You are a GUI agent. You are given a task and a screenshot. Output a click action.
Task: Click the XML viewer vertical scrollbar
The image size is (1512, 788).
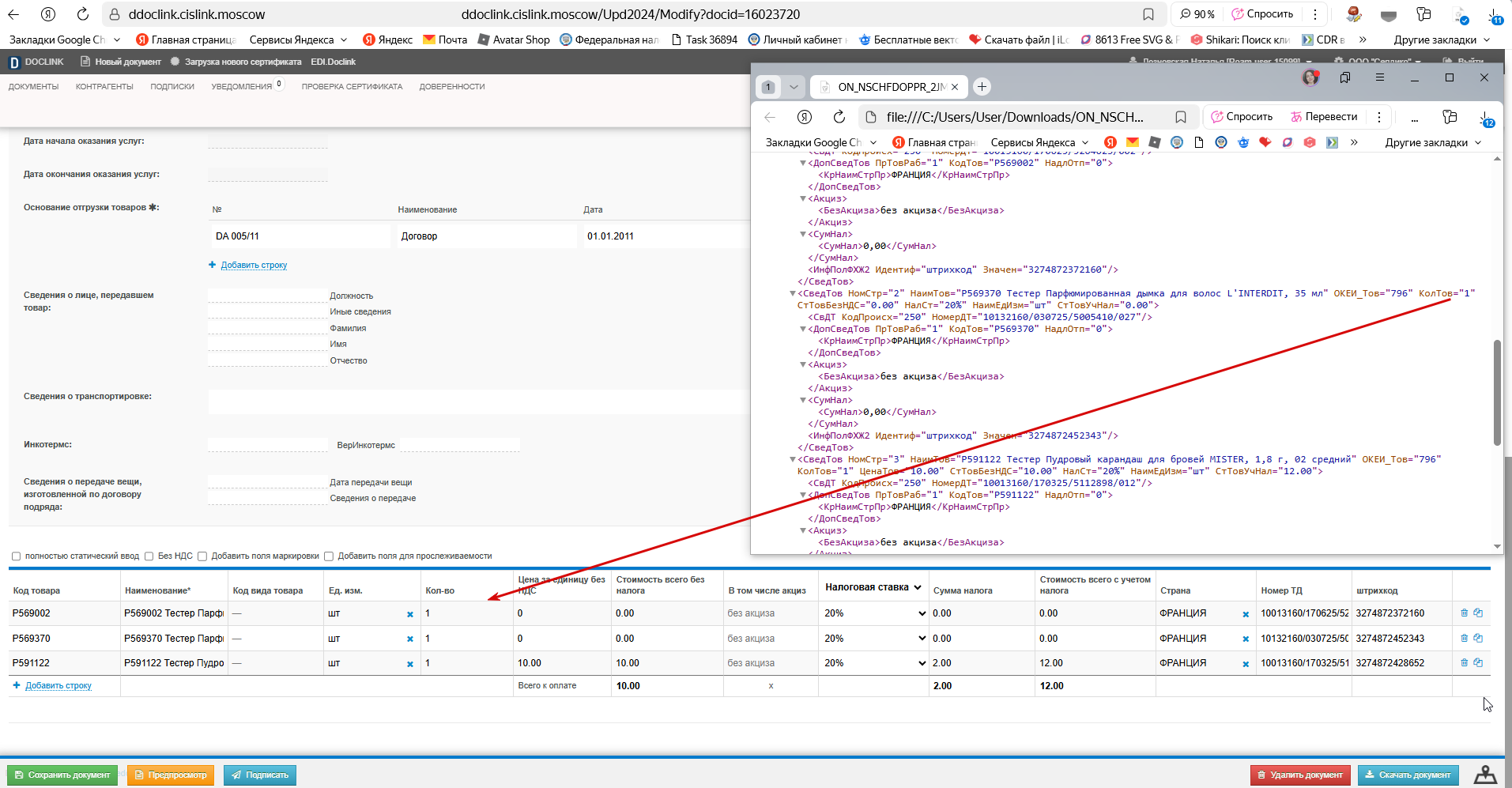tap(1497, 393)
